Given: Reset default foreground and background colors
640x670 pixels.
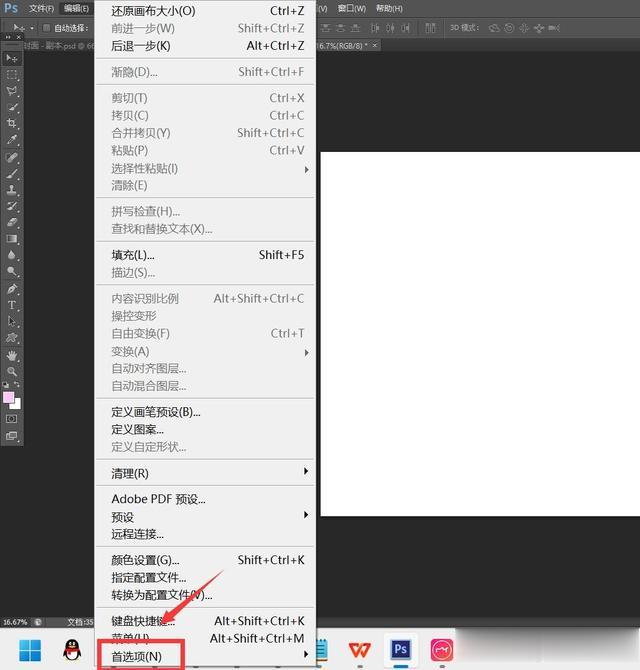Looking at the screenshot, I should (6, 384).
